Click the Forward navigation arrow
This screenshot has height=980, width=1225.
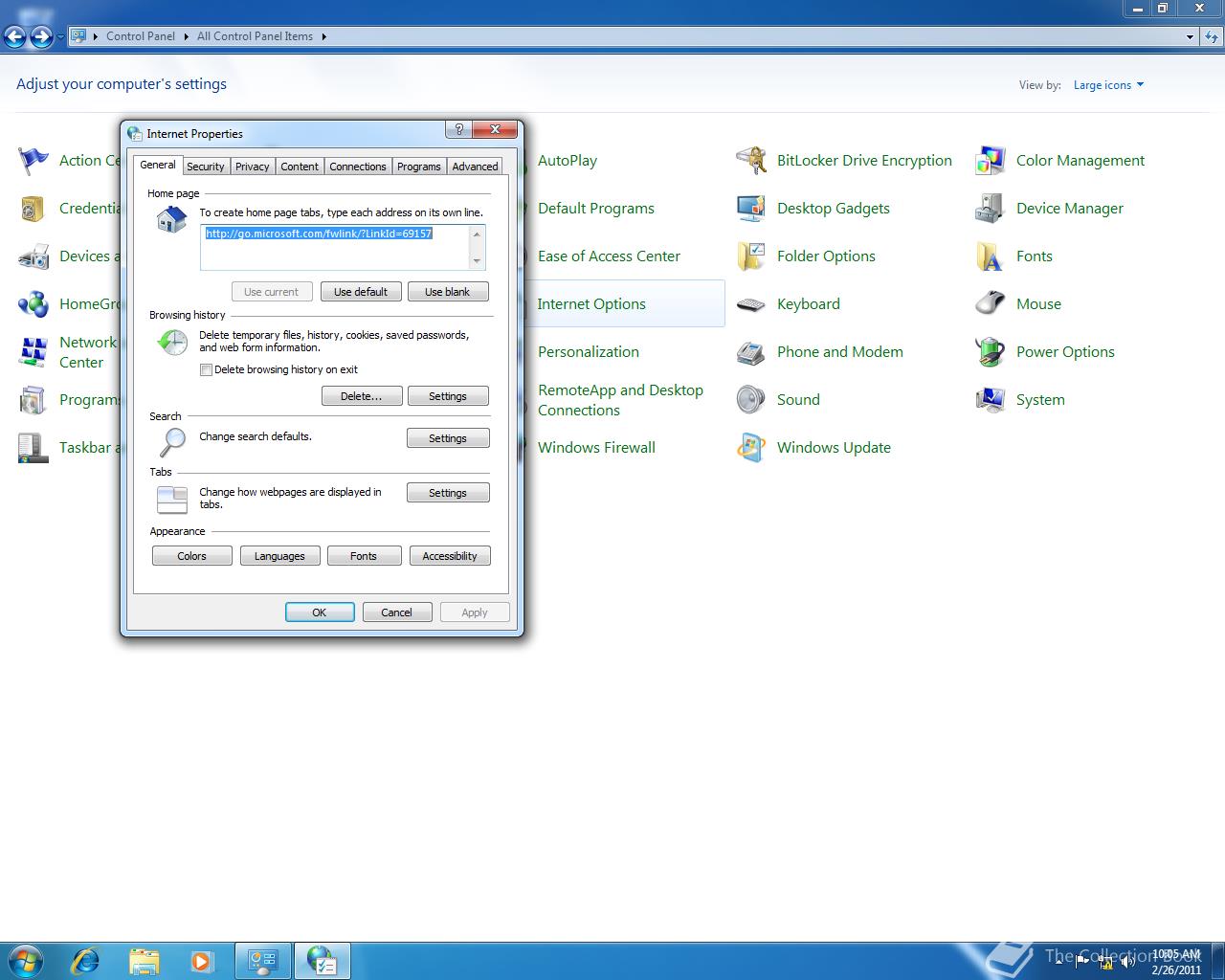tap(41, 36)
